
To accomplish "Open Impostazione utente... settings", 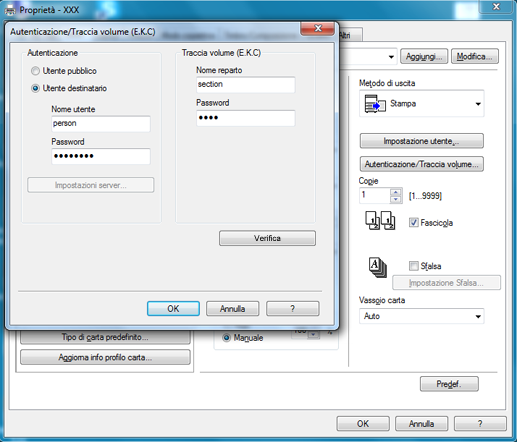I will [422, 141].
